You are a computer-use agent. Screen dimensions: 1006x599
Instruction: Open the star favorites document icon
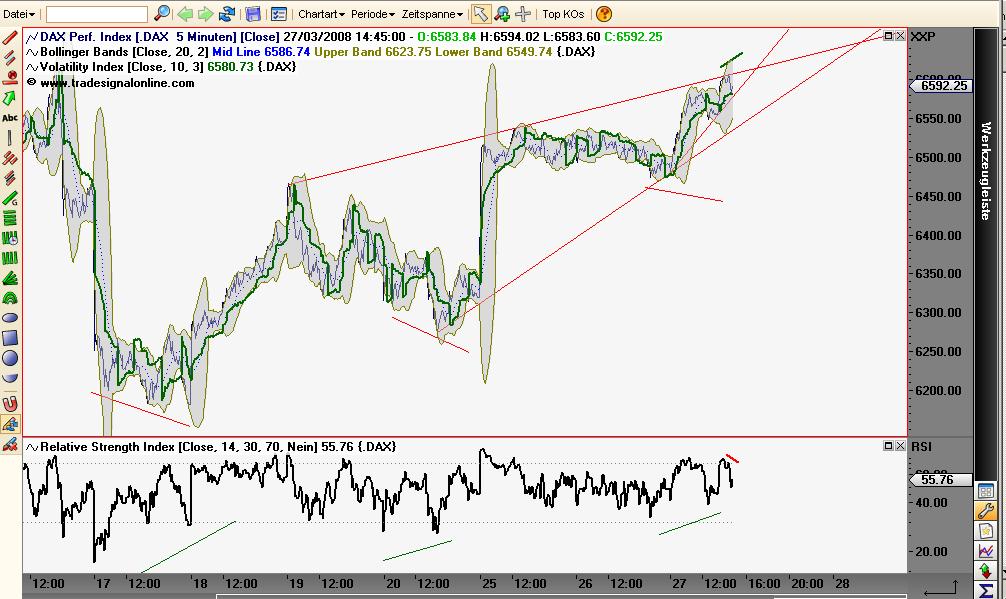point(986,531)
